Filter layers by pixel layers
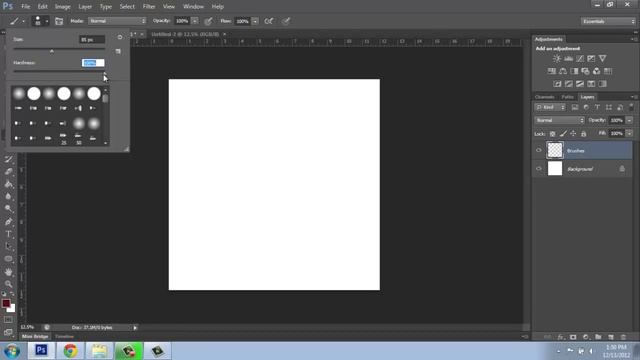The width and height of the screenshot is (640, 360). coord(575,107)
